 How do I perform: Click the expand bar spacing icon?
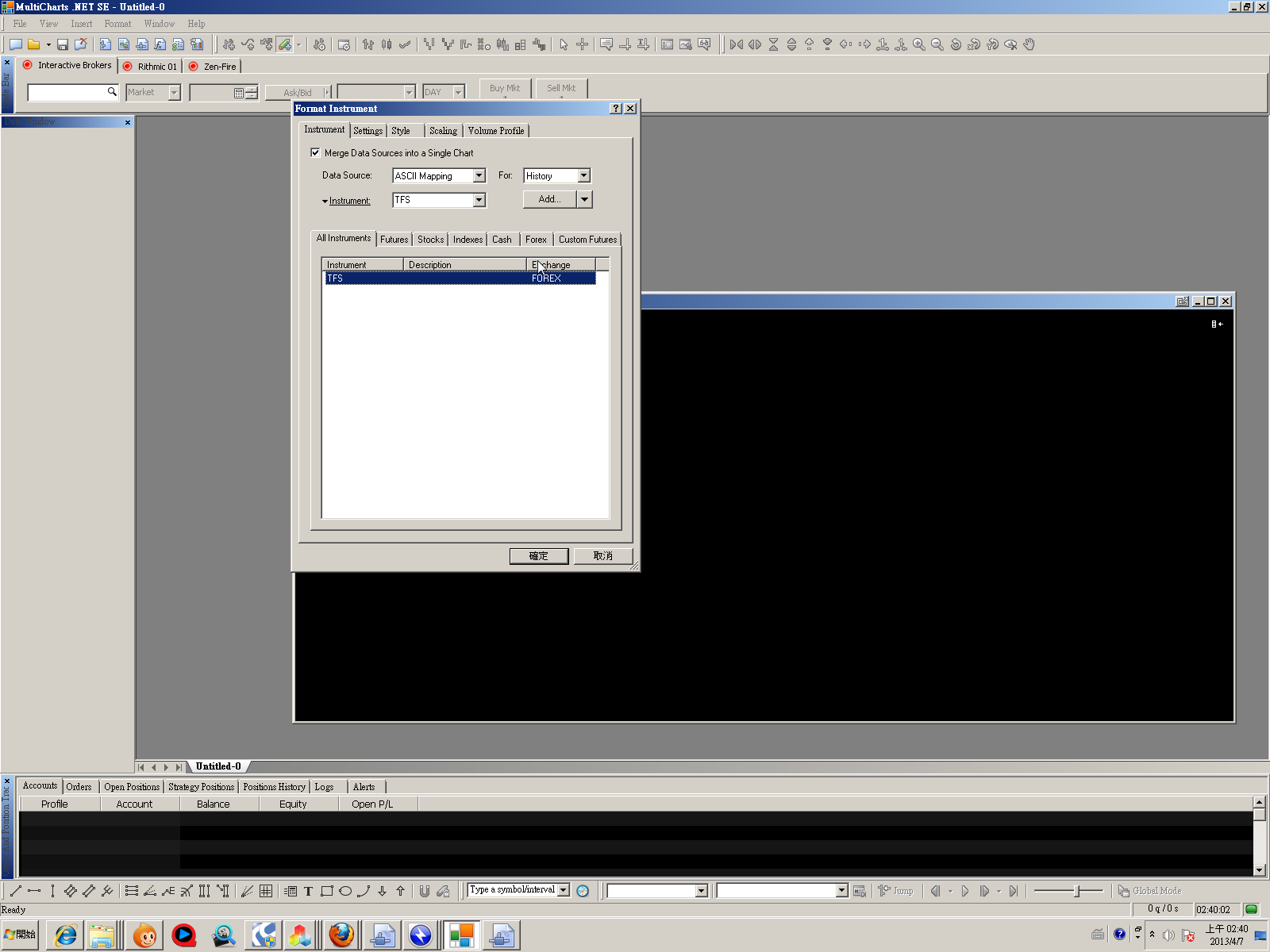tap(755, 44)
